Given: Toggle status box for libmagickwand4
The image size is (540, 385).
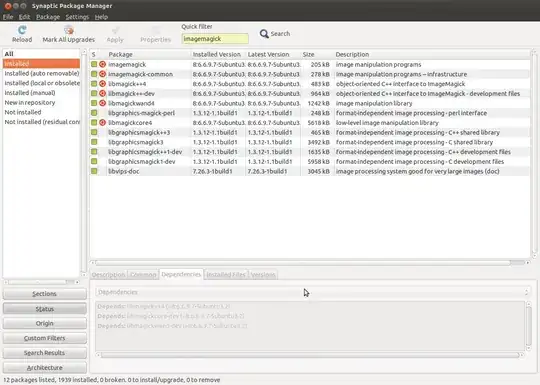Looking at the screenshot, I should (94, 103).
